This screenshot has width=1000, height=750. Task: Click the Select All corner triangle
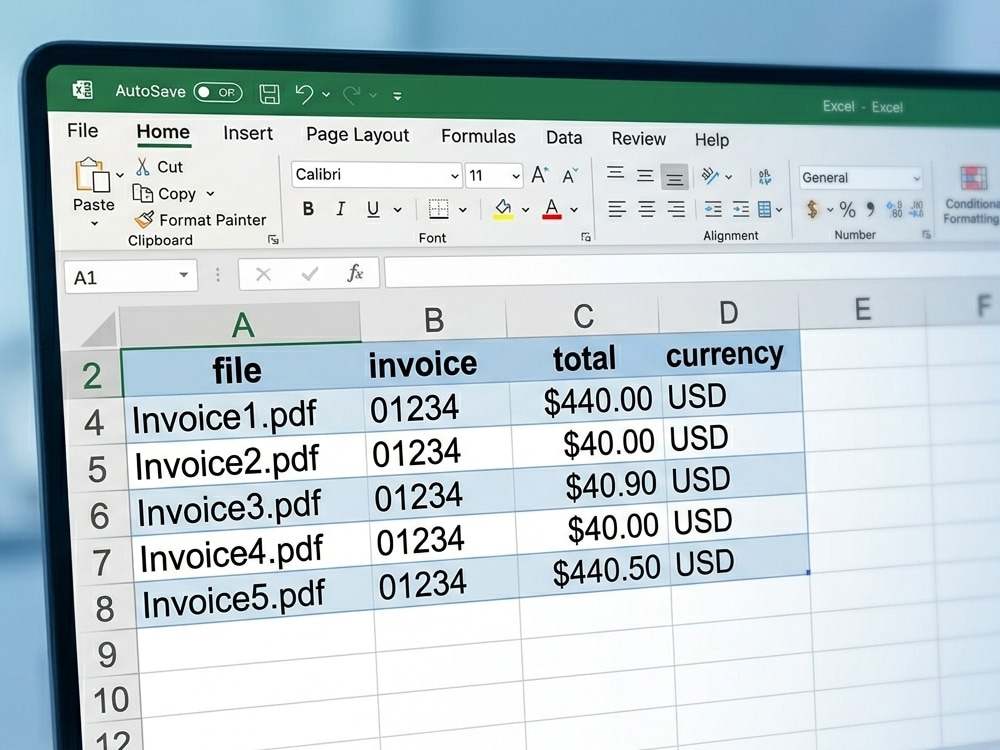pyautogui.click(x=98, y=328)
